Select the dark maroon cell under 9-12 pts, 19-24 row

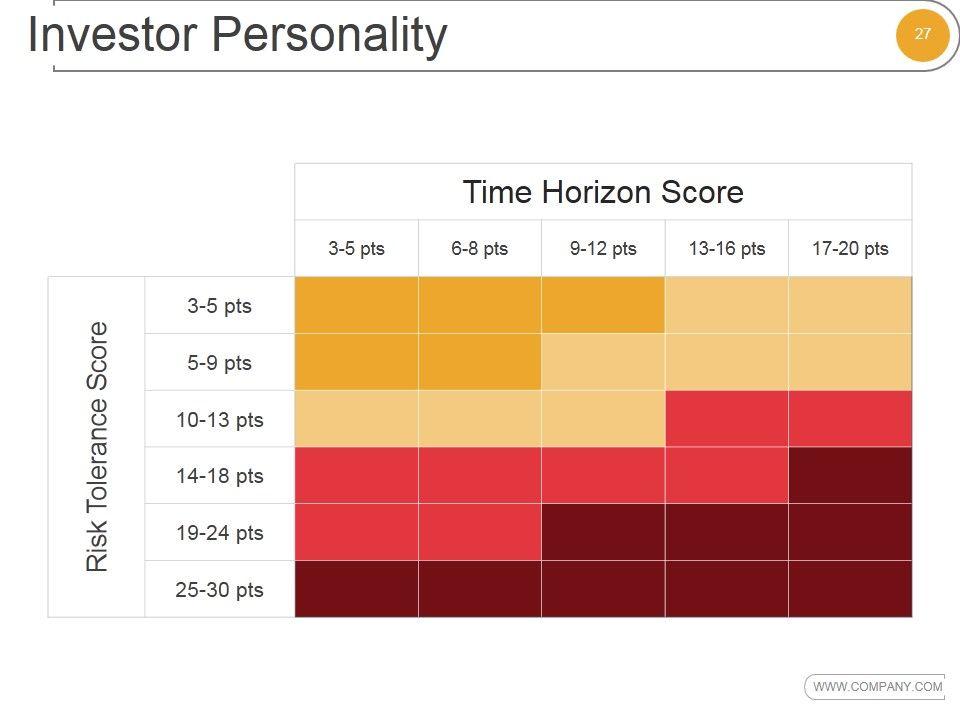coord(603,532)
